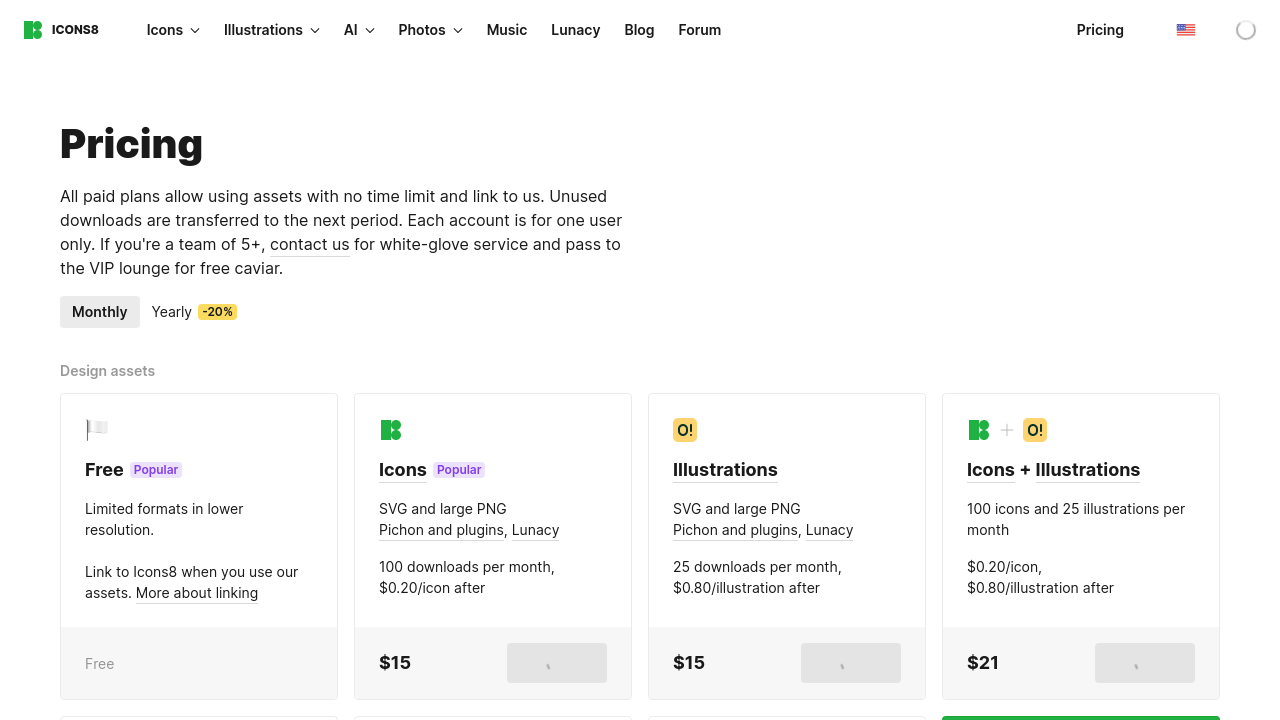The image size is (1280, 720).
Task: Click the buy button on $21 plan
Action: tap(1145, 663)
